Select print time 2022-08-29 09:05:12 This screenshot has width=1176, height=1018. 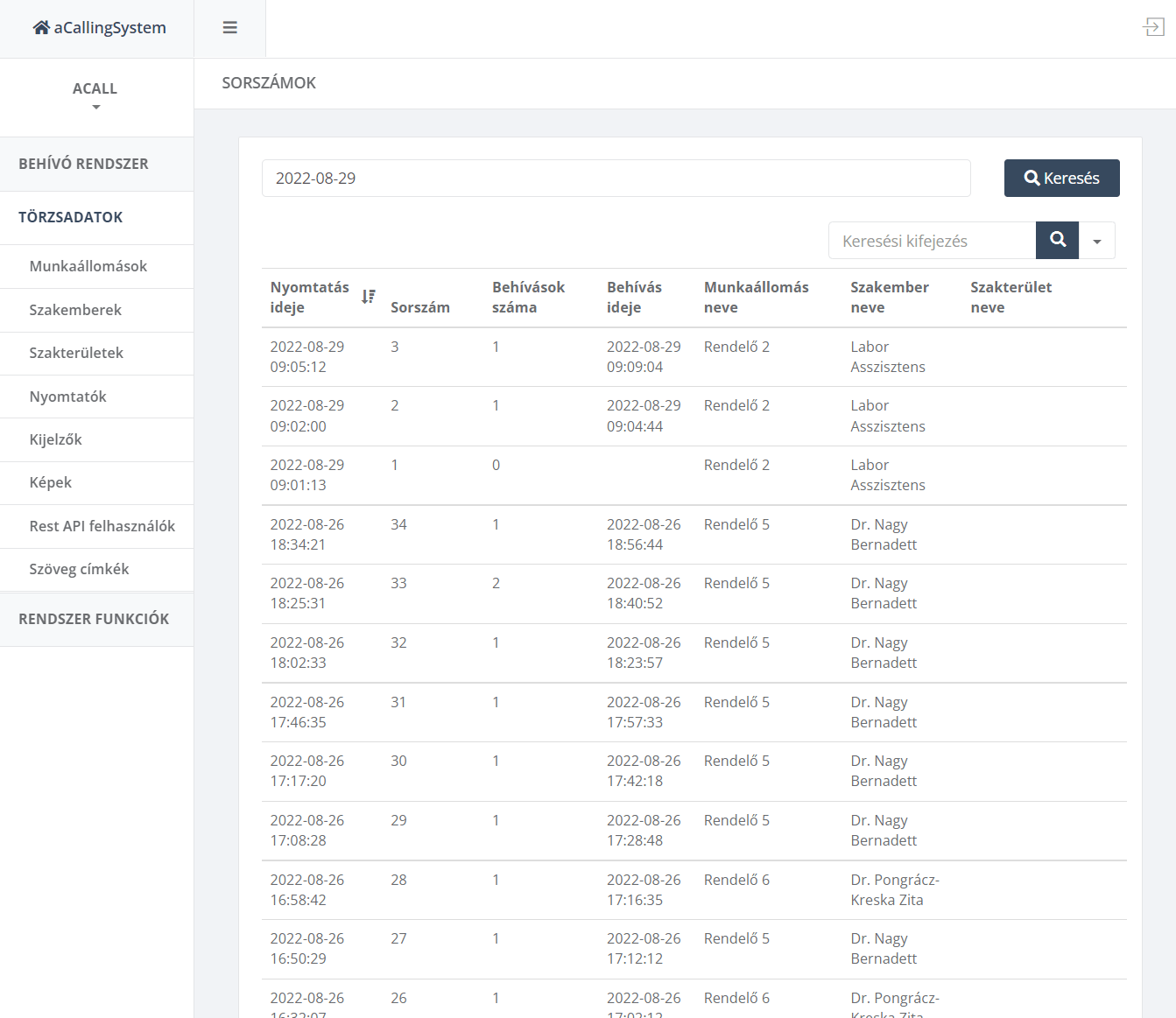point(307,356)
